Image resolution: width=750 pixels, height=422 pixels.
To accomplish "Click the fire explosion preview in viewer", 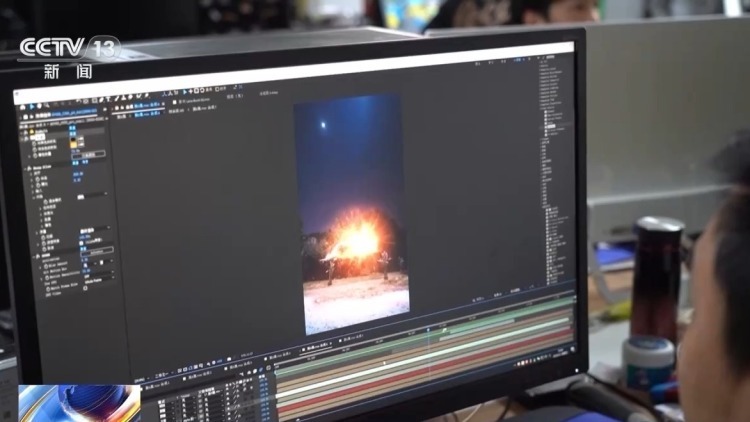I will click(353, 240).
